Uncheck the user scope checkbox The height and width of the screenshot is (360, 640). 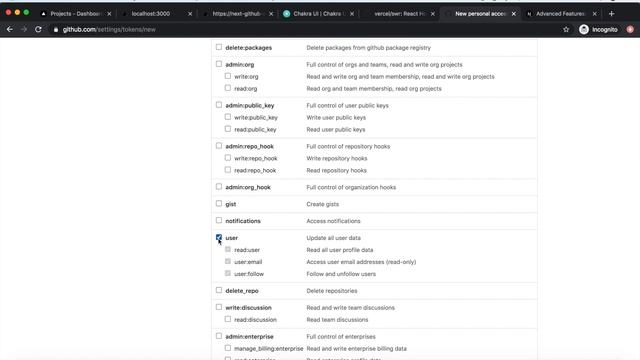(x=219, y=237)
